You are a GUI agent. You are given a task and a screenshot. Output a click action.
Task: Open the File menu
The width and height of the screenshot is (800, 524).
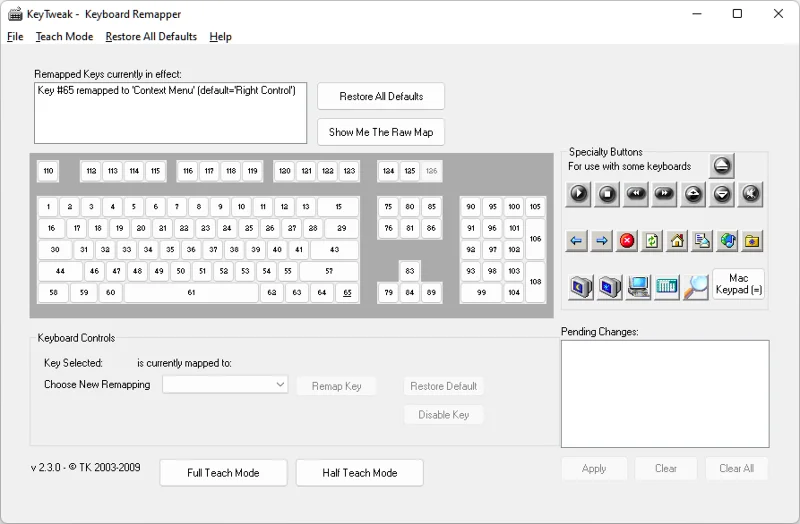tap(15, 37)
